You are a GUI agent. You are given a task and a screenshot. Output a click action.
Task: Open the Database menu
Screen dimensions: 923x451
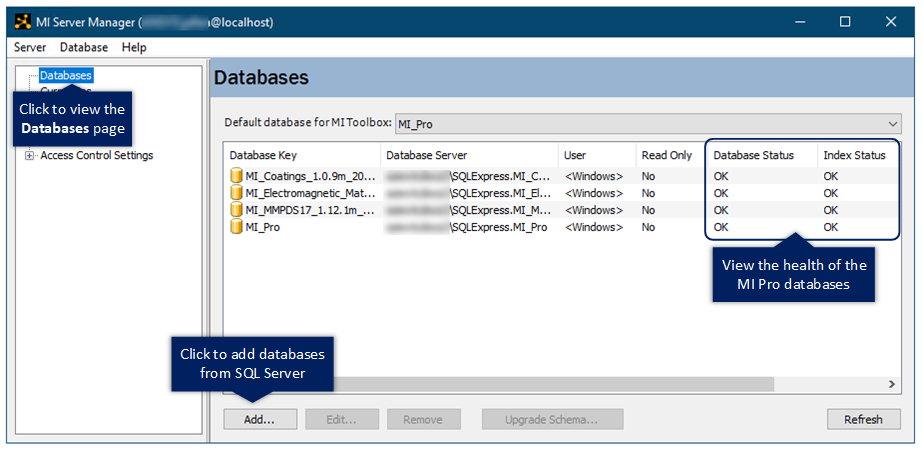84,47
